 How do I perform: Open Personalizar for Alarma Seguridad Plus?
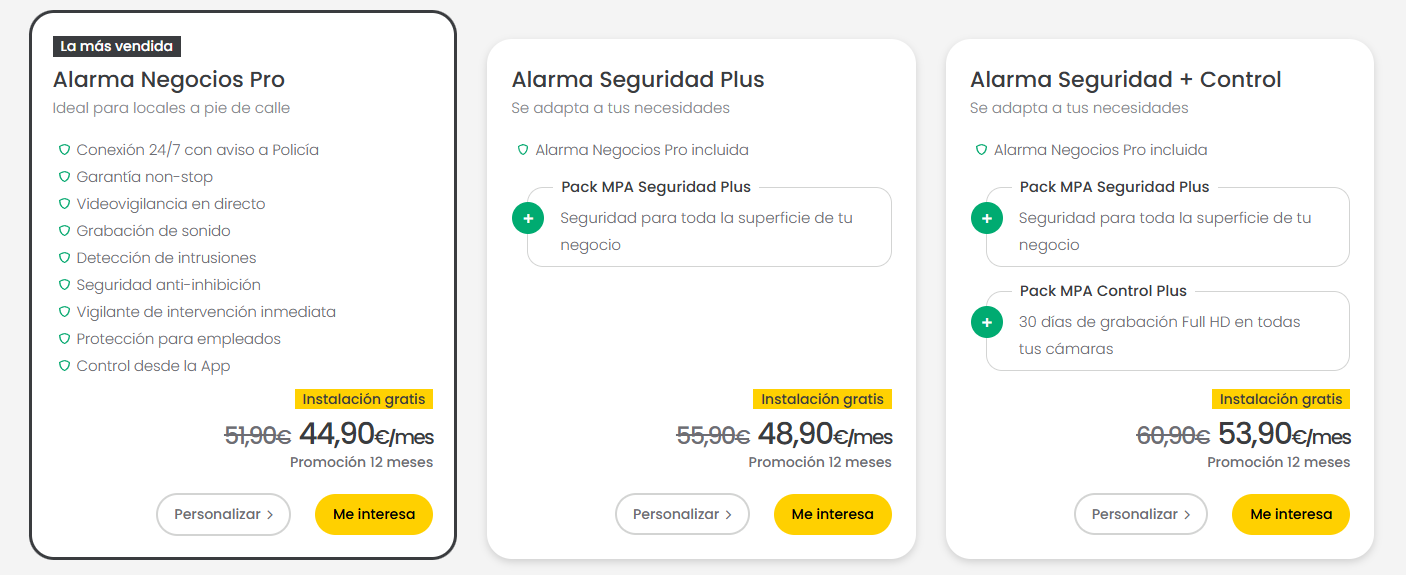coord(682,514)
